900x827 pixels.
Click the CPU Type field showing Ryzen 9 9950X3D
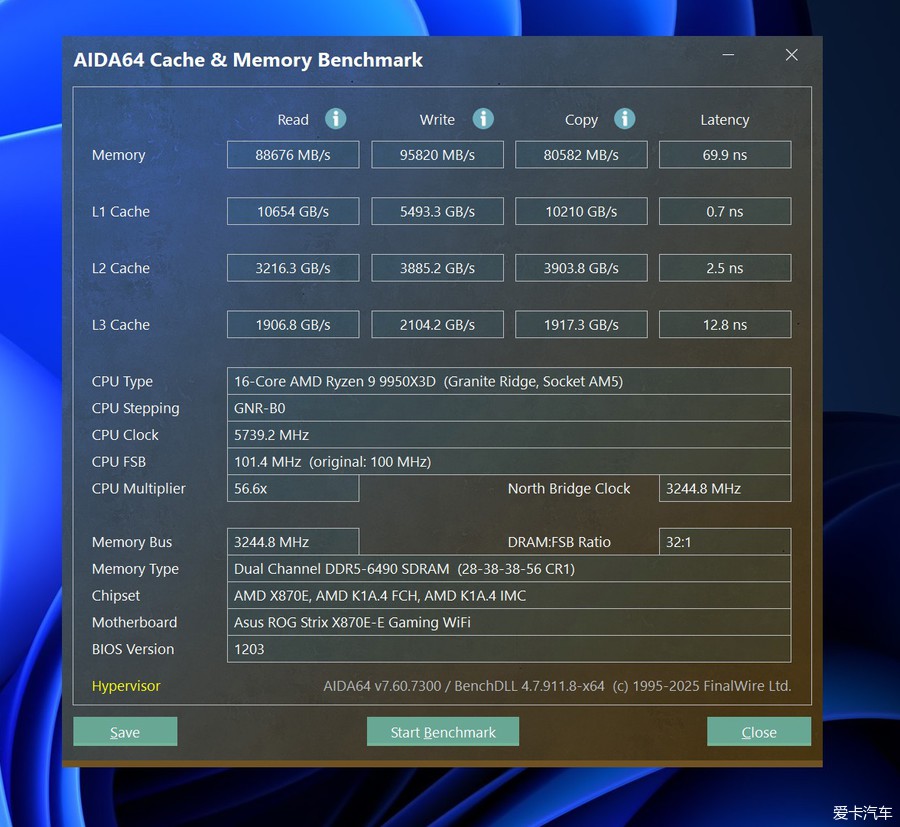[509, 381]
